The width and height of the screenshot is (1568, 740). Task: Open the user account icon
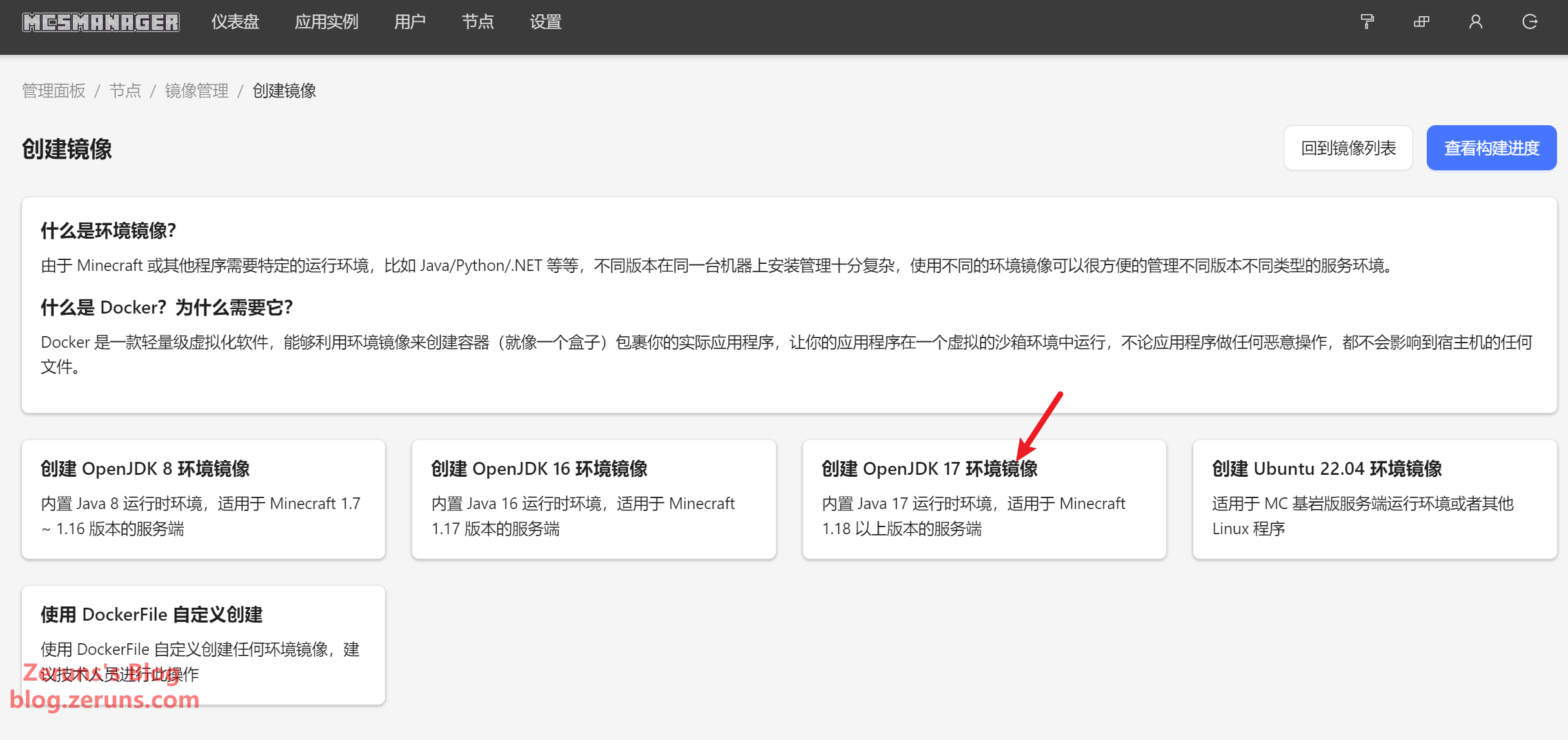coord(1476,22)
